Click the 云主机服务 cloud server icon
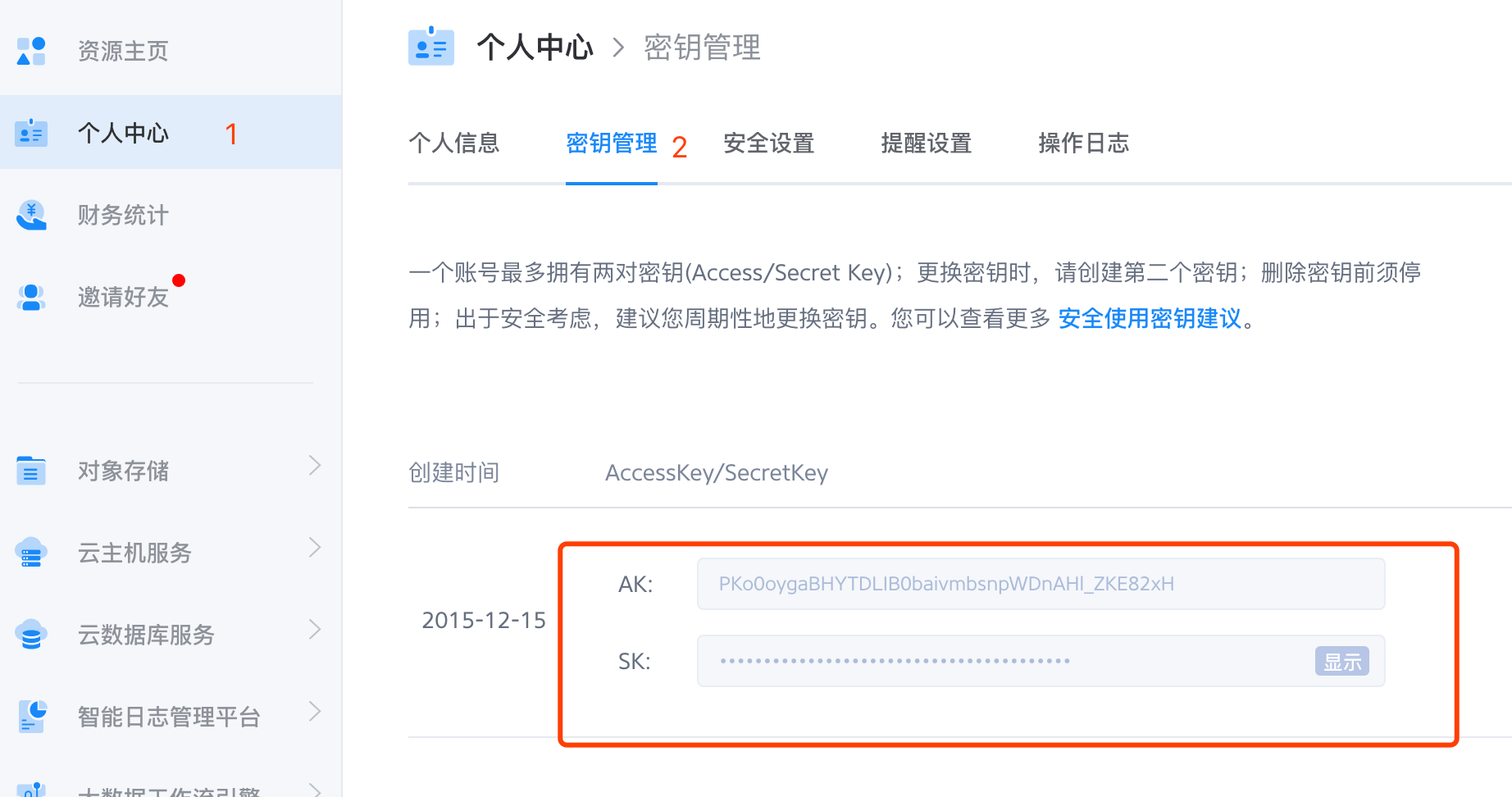This screenshot has width=1512, height=797. (31, 553)
